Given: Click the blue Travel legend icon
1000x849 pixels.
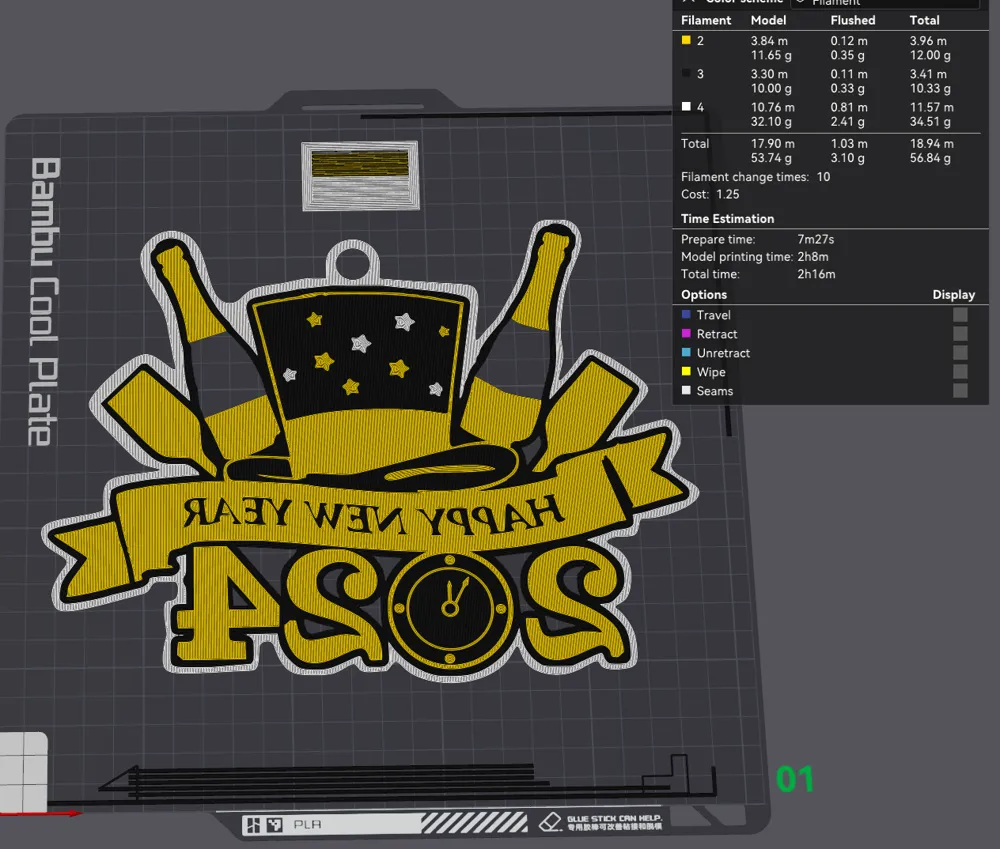Looking at the screenshot, I should pyautogui.click(x=686, y=315).
